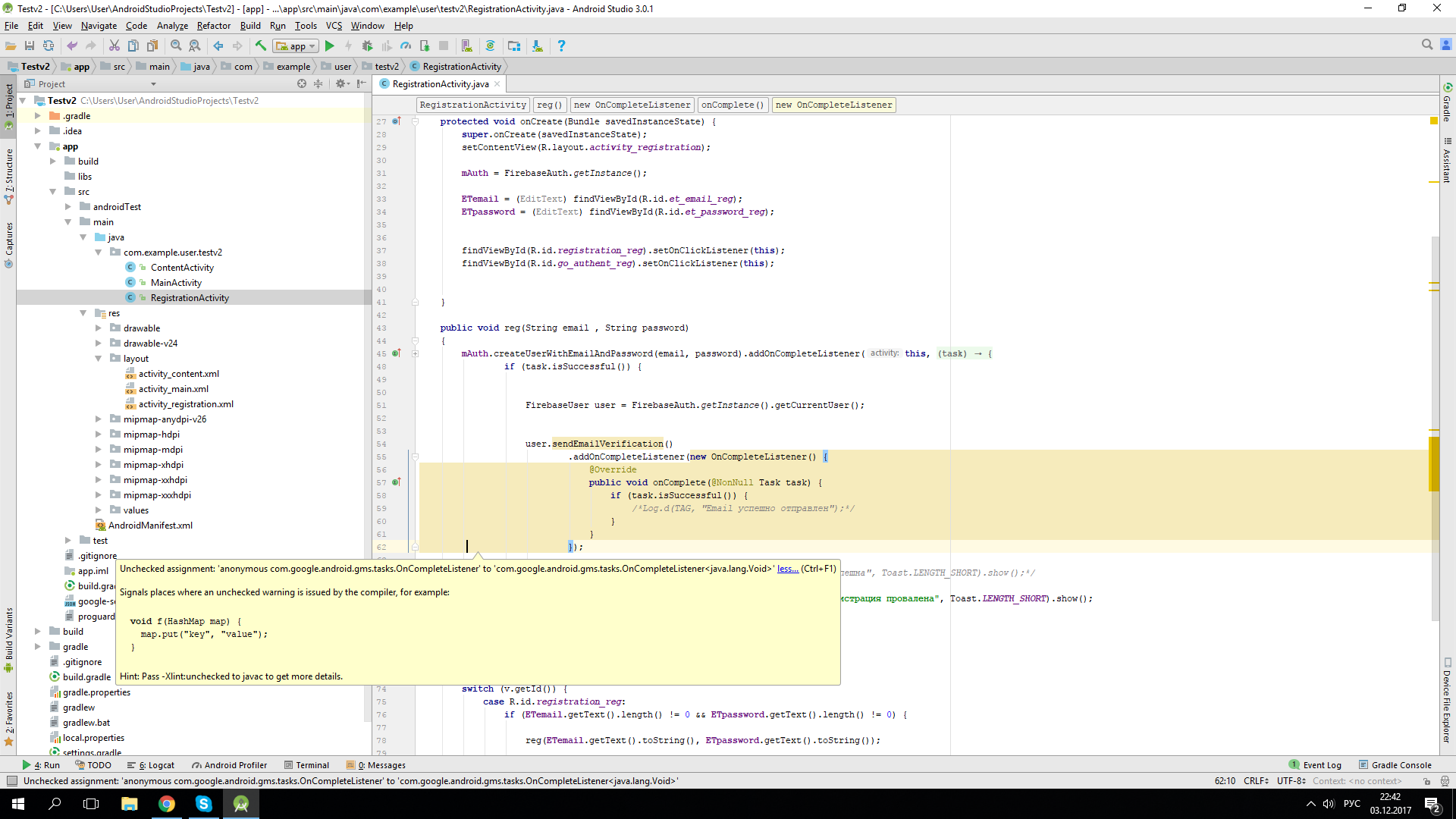This screenshot has width=1456, height=819.
Task: Open Project panel gear settings dropdown
Action: coord(343,84)
